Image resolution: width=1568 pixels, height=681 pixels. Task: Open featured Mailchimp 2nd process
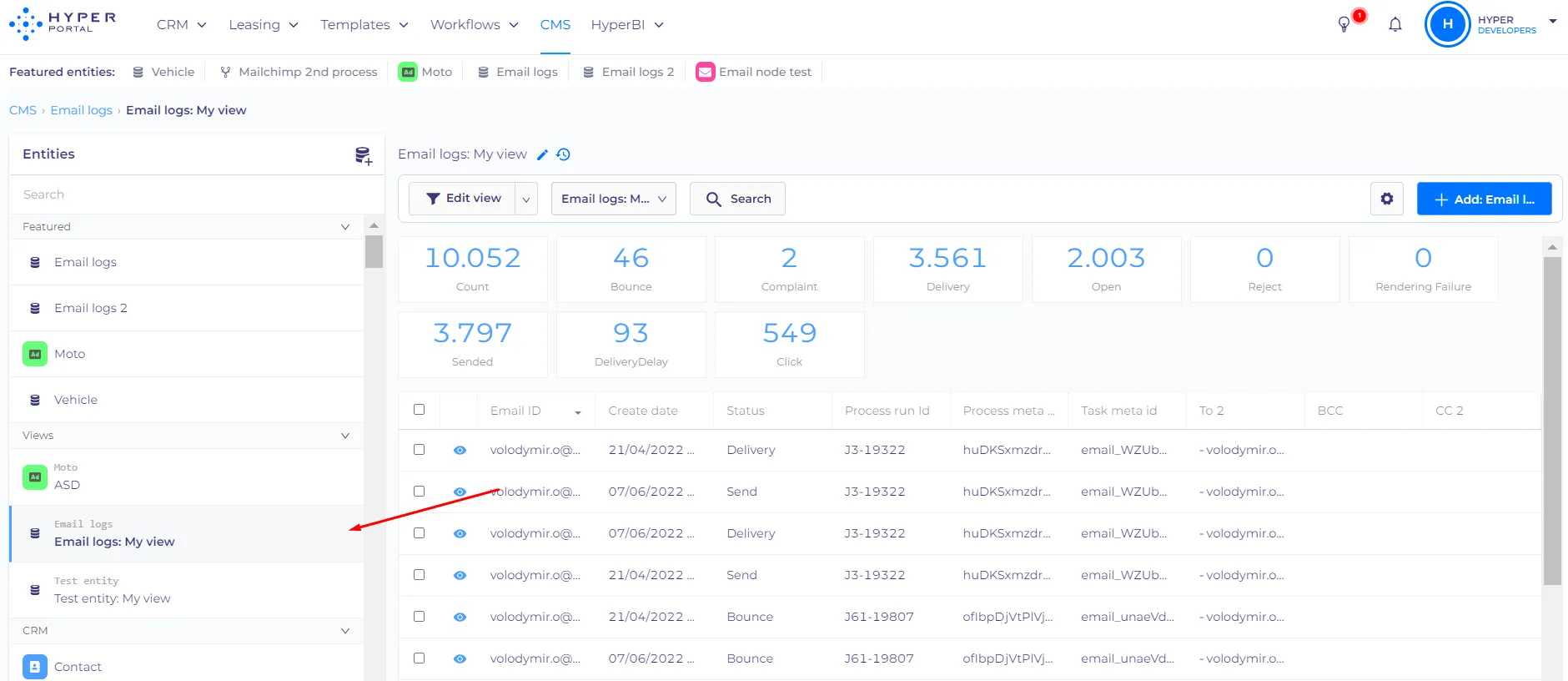point(299,72)
